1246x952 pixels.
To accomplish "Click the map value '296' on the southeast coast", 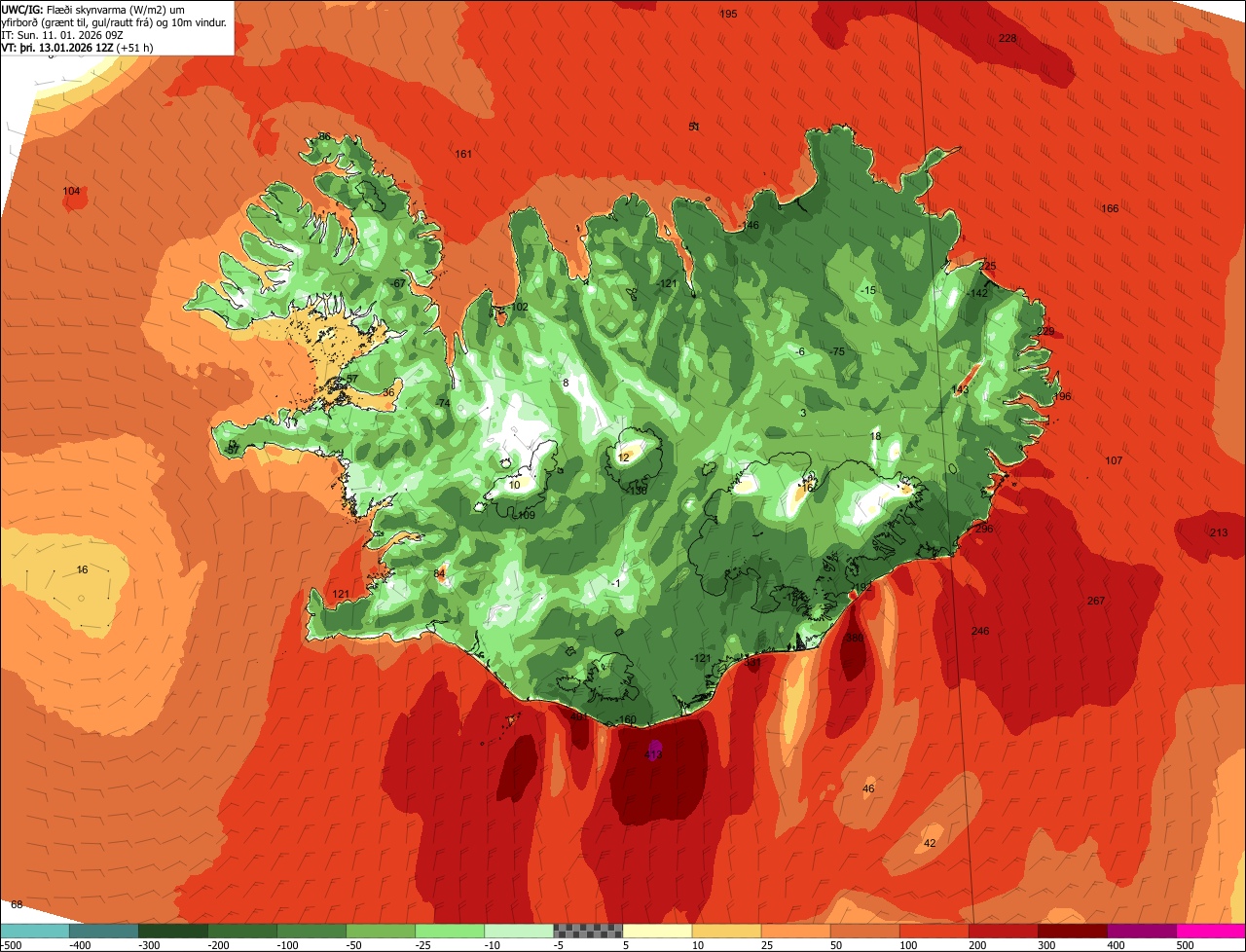I will click(x=984, y=529).
